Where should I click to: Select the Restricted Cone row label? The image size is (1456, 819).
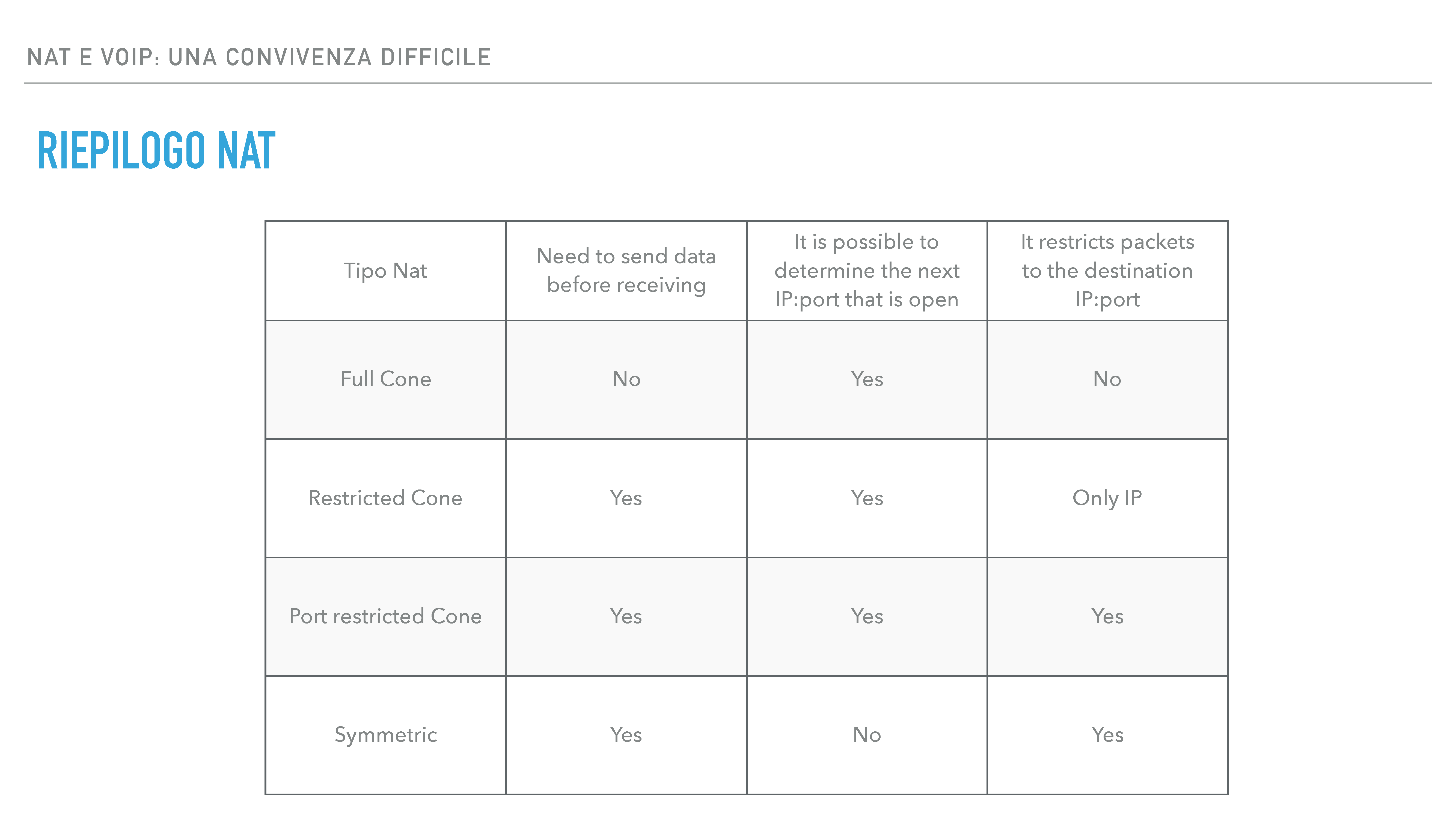(x=385, y=498)
